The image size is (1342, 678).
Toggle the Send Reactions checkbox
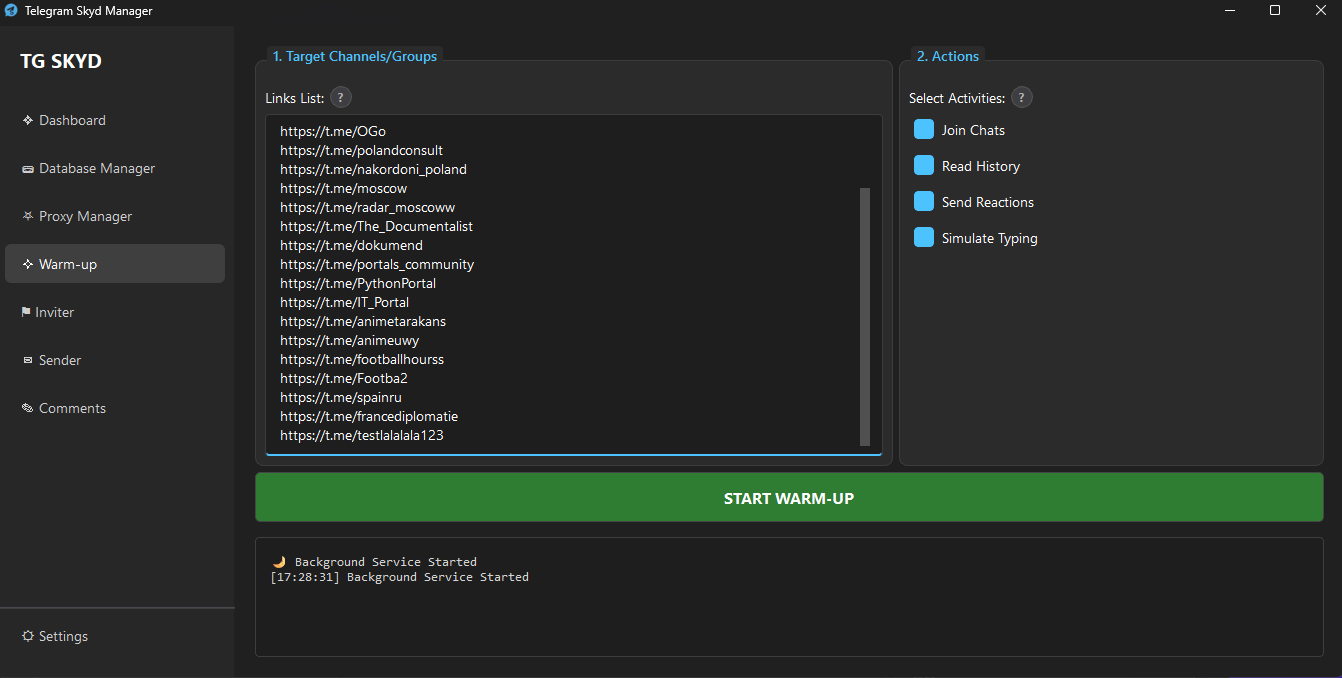pyautogui.click(x=924, y=202)
